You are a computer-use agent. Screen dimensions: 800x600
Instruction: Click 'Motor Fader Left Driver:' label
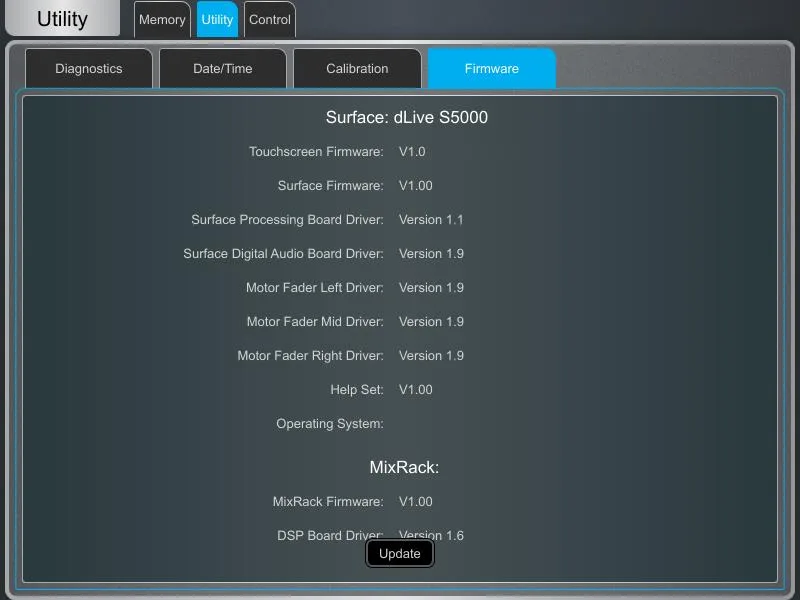click(x=315, y=288)
